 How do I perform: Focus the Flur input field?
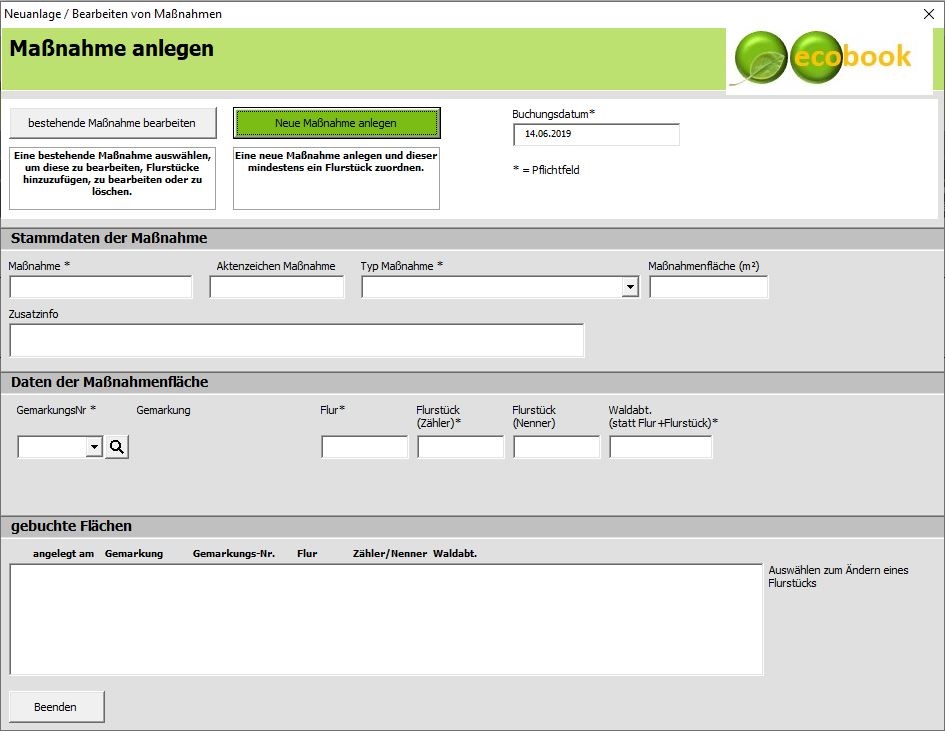(365, 447)
